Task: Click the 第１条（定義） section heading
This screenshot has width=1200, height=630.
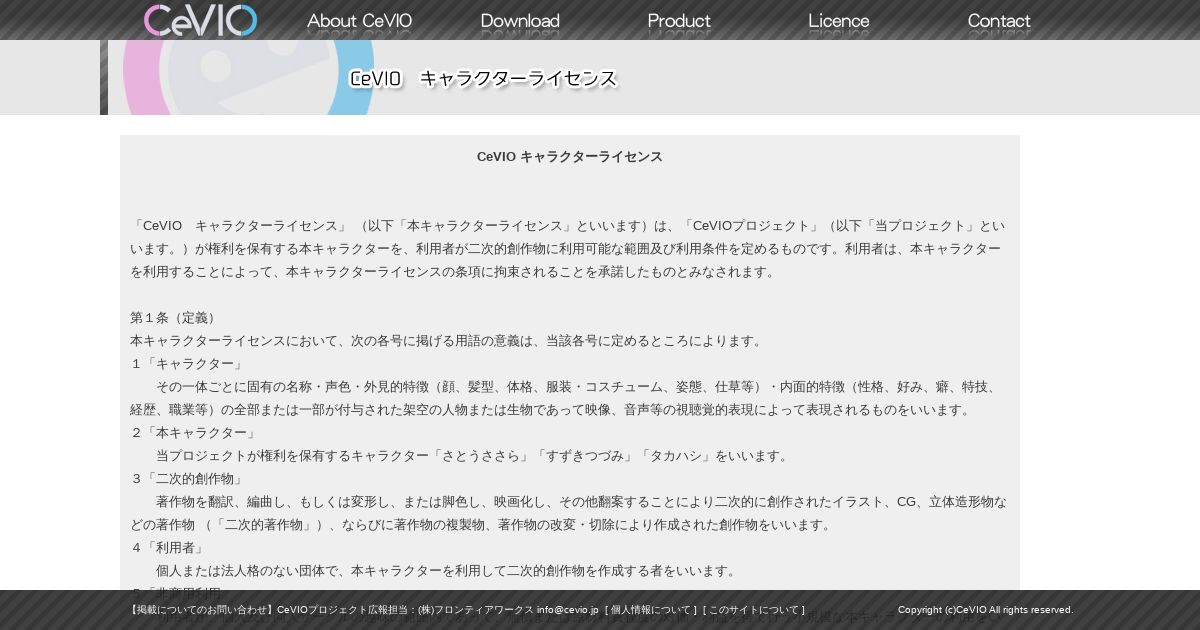Action: (175, 318)
